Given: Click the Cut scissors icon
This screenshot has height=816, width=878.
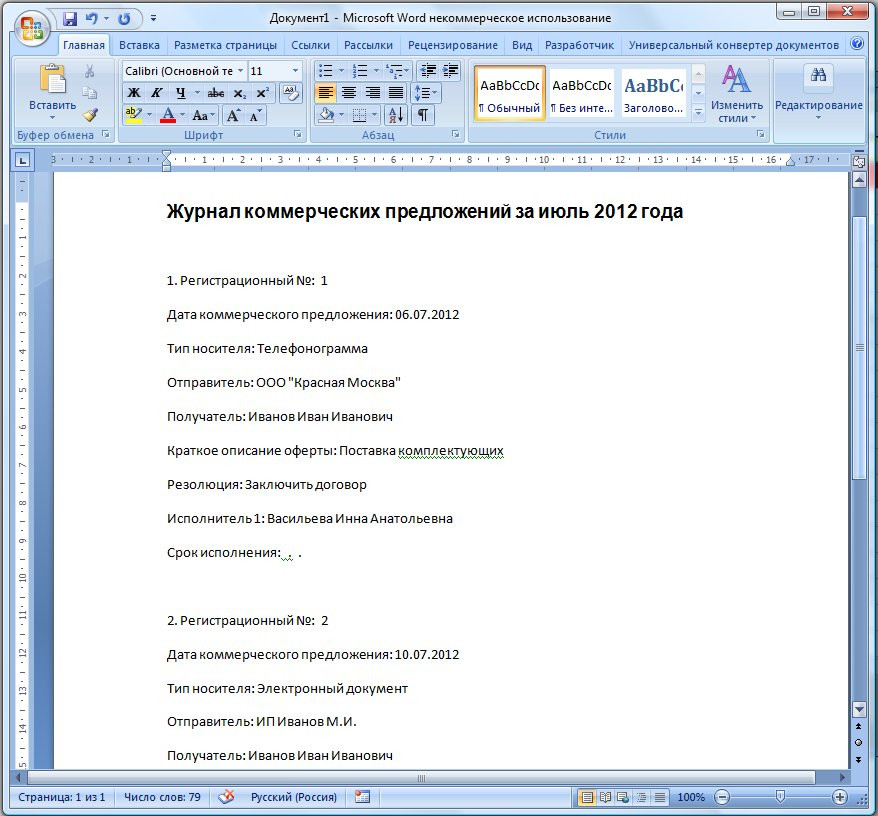Looking at the screenshot, I should coord(90,71).
